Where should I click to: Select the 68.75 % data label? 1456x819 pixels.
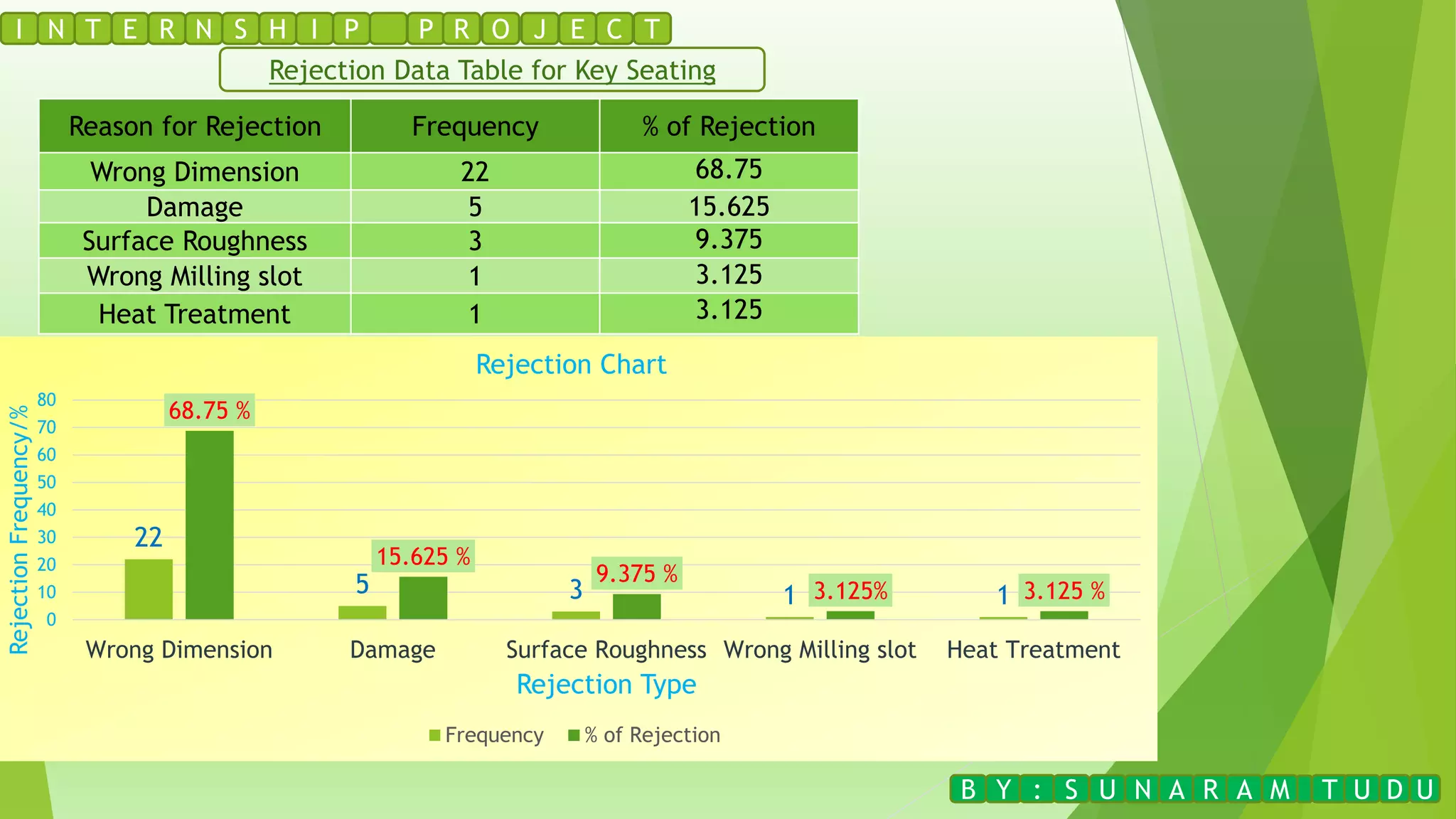209,410
